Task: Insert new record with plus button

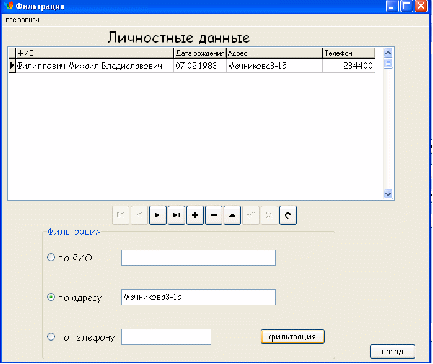Action: (x=195, y=215)
